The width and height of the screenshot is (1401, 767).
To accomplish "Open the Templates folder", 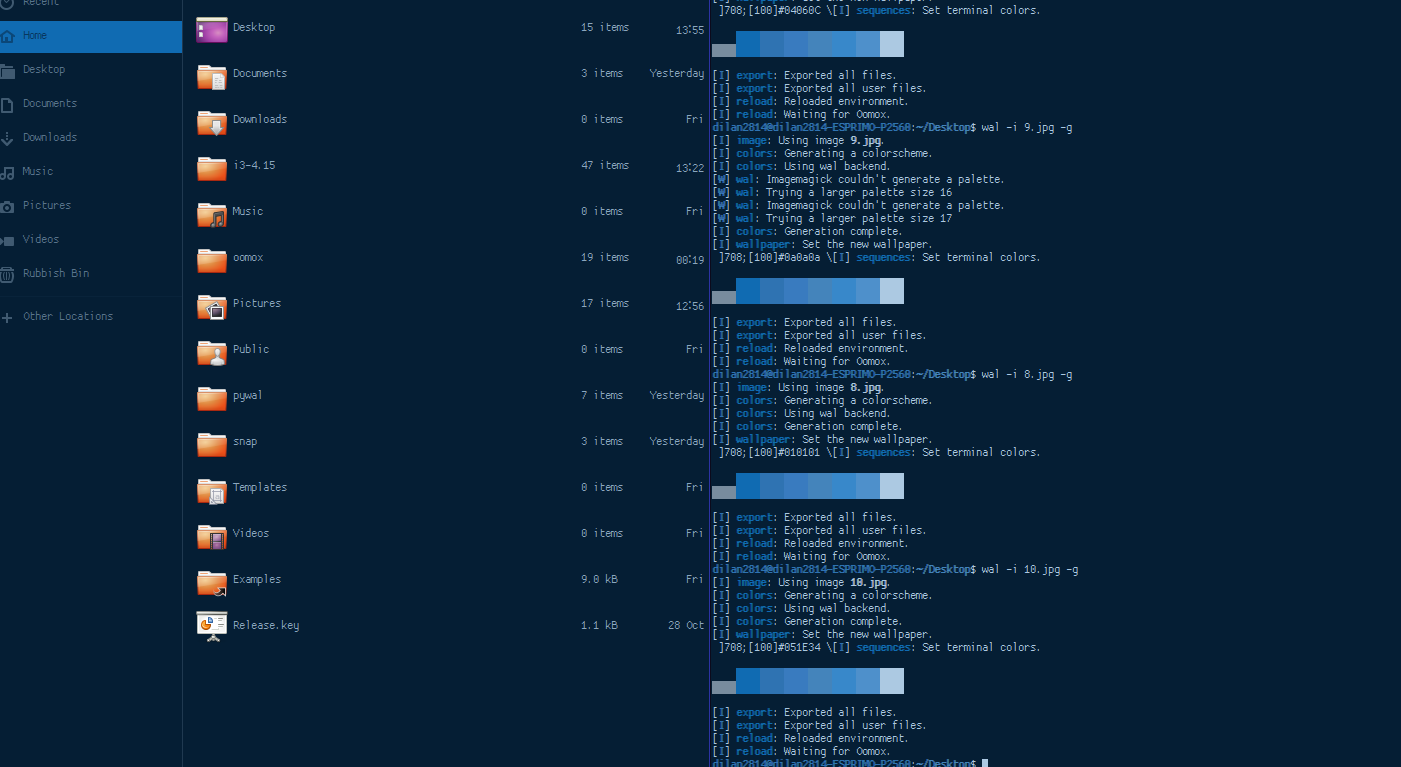I will pos(259,487).
